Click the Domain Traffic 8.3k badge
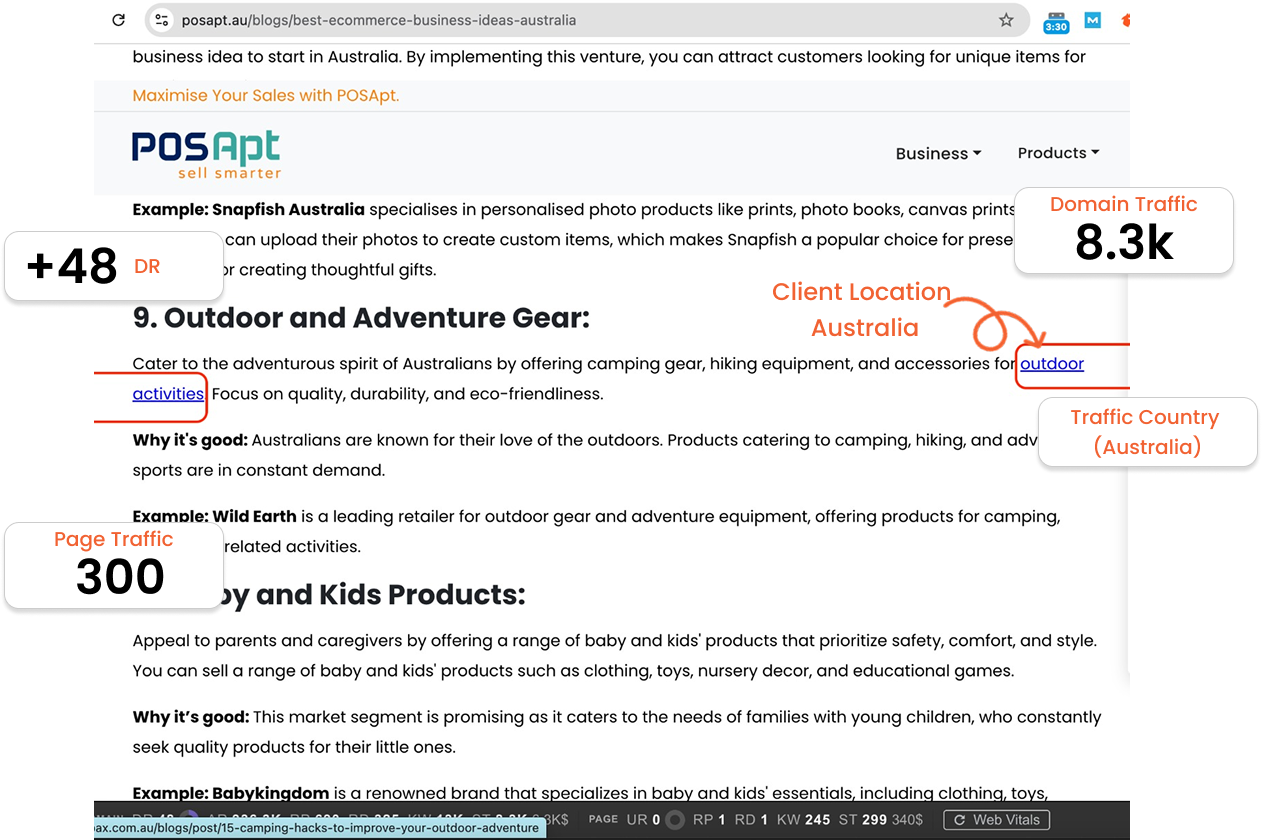 1123,230
